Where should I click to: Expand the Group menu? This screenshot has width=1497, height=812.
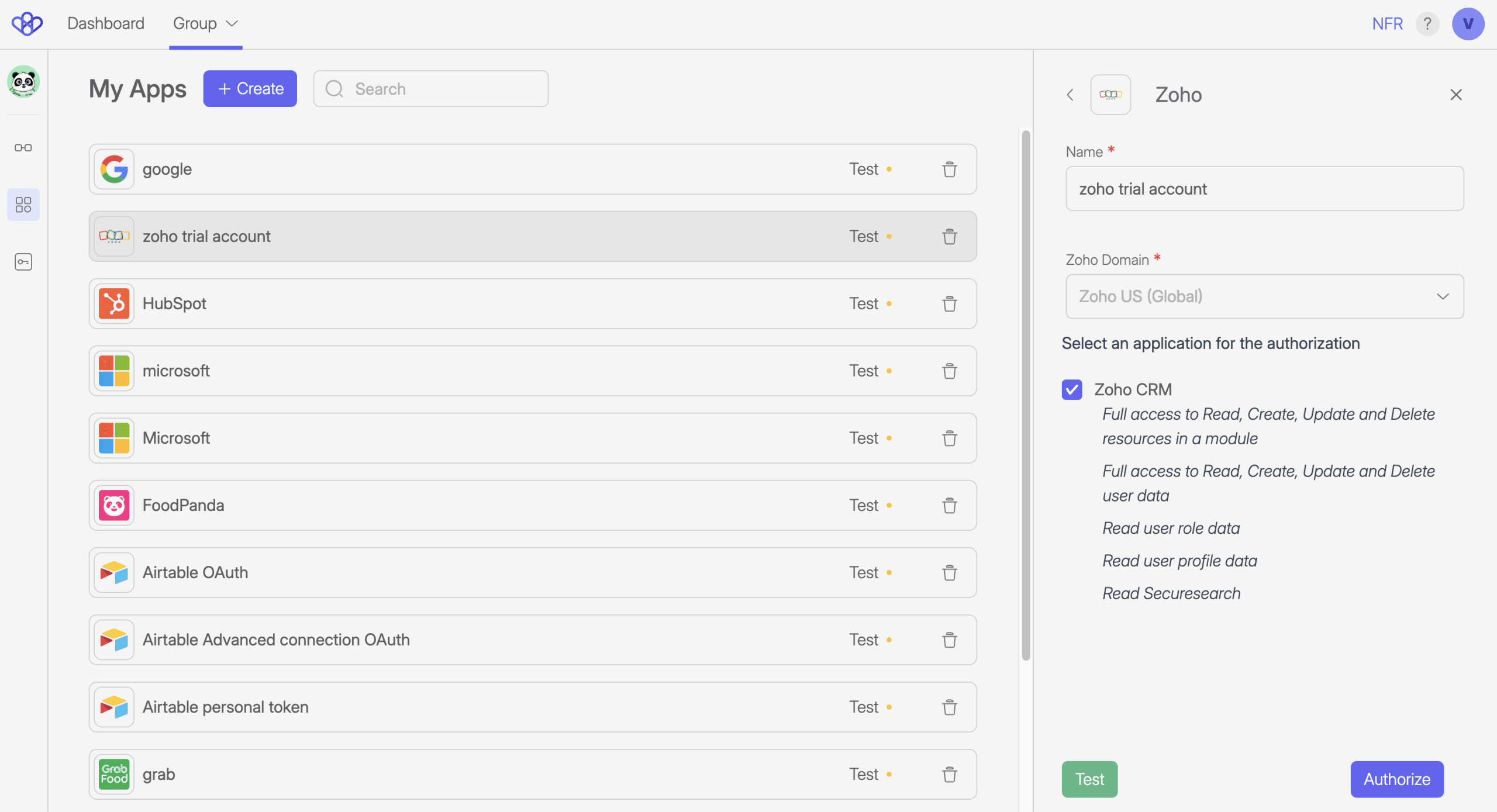click(x=205, y=24)
